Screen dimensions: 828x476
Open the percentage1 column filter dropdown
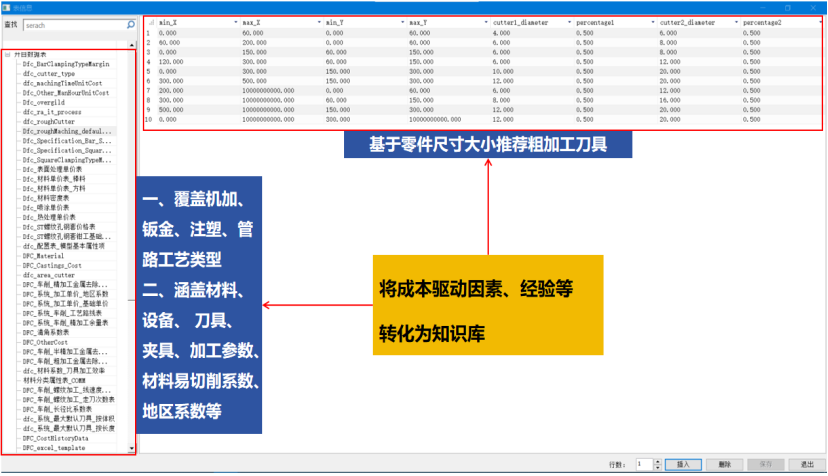[x=652, y=21]
